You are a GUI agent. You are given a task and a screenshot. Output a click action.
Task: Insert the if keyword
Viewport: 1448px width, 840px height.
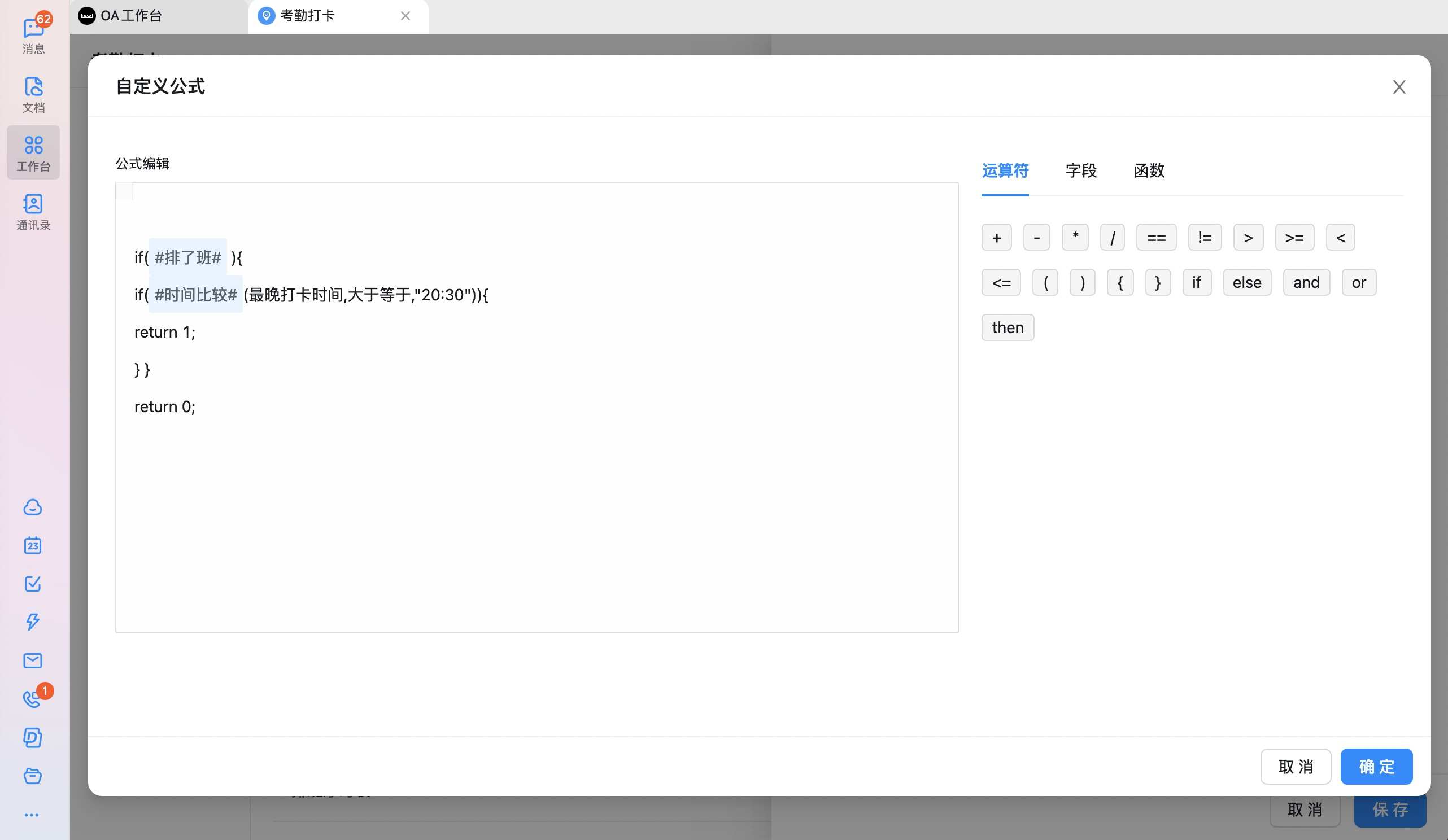pos(1197,282)
